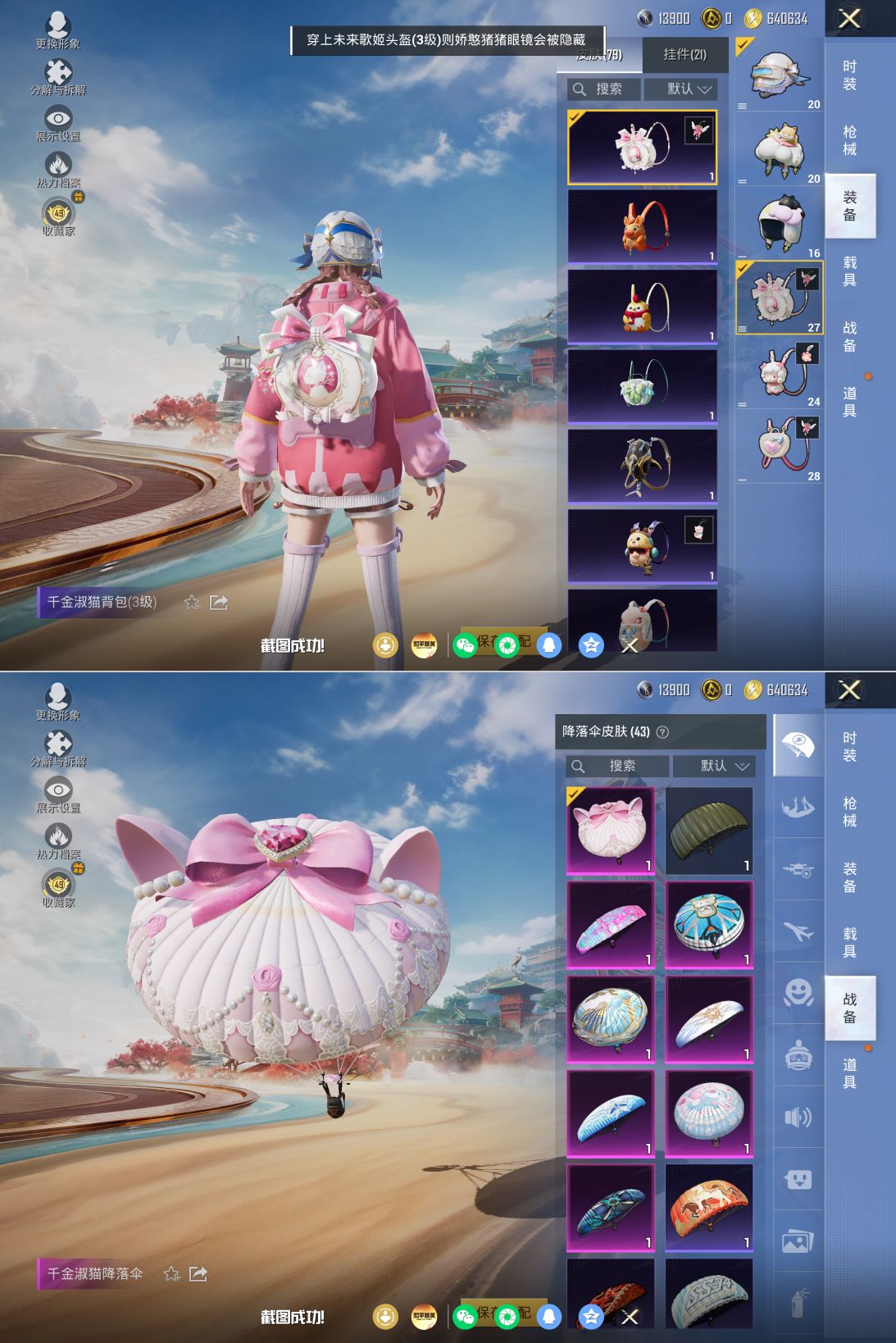Select the orange fox backpack skin
Viewport: 896px width, 1343px height.
[642, 225]
